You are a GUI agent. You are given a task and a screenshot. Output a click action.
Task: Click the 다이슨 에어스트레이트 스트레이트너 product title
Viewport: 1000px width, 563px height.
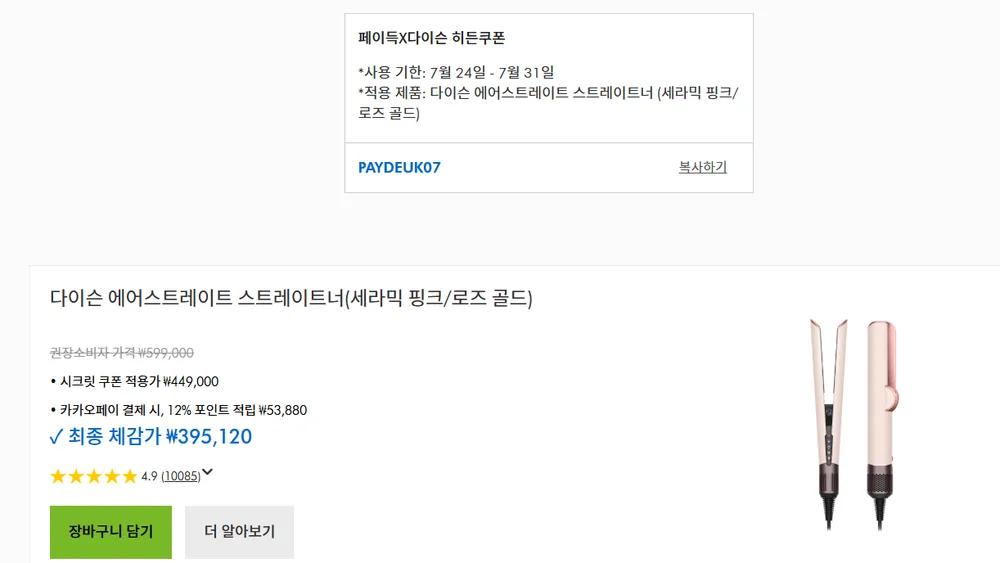(x=291, y=298)
